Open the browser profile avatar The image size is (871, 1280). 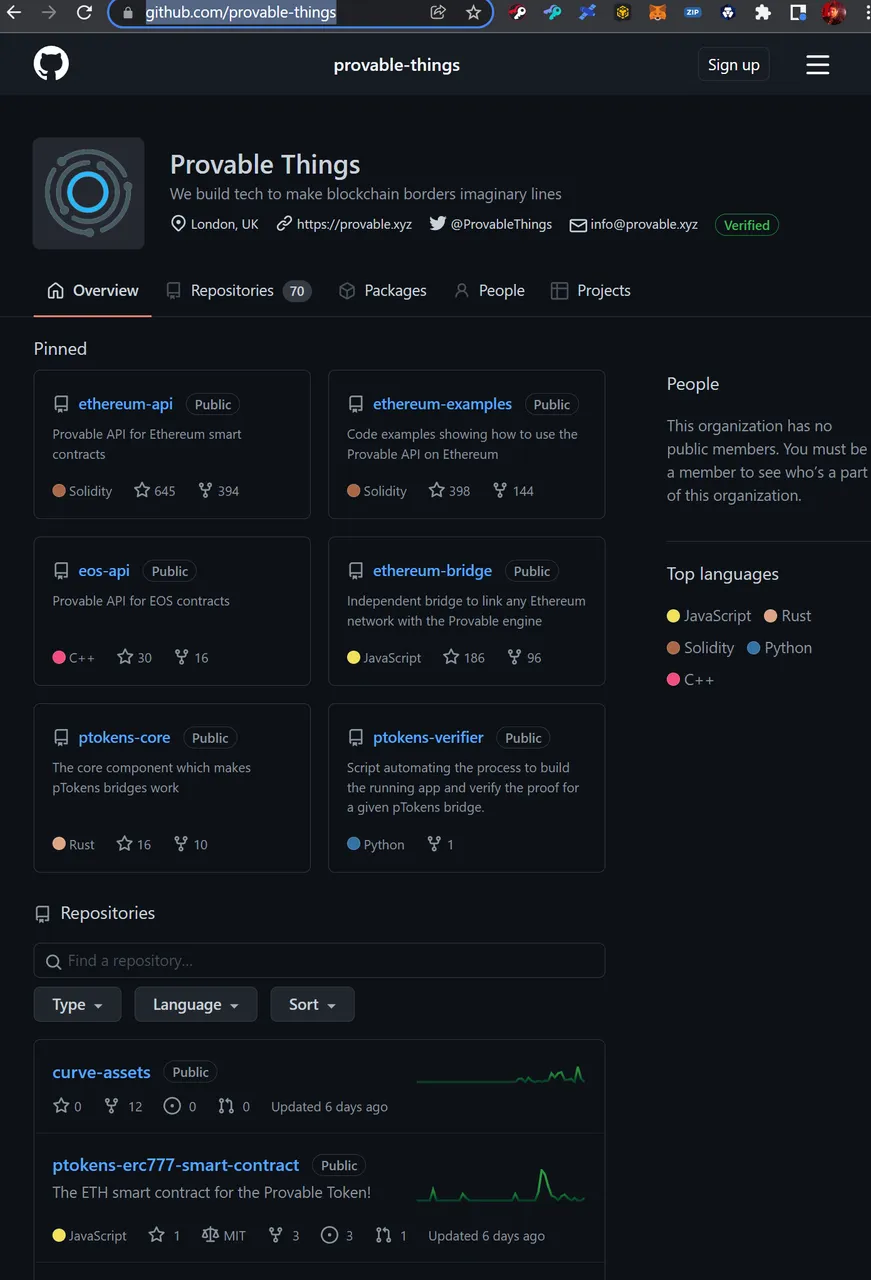tap(833, 13)
